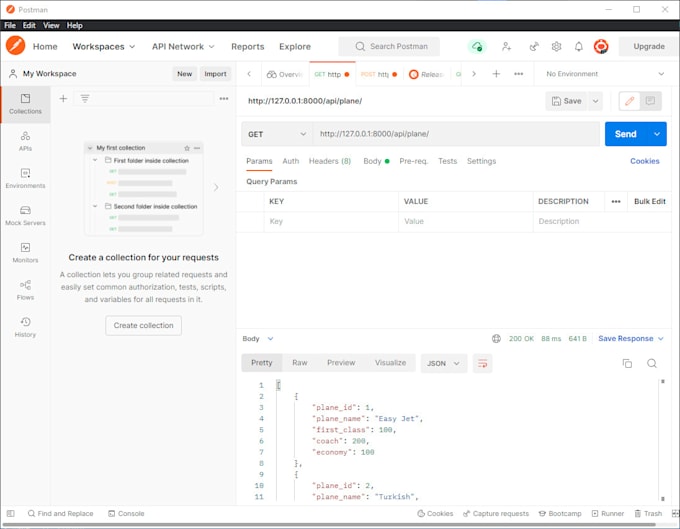Switch to the Pre-req. tab
Screen dimensions: 680x529
point(413,161)
